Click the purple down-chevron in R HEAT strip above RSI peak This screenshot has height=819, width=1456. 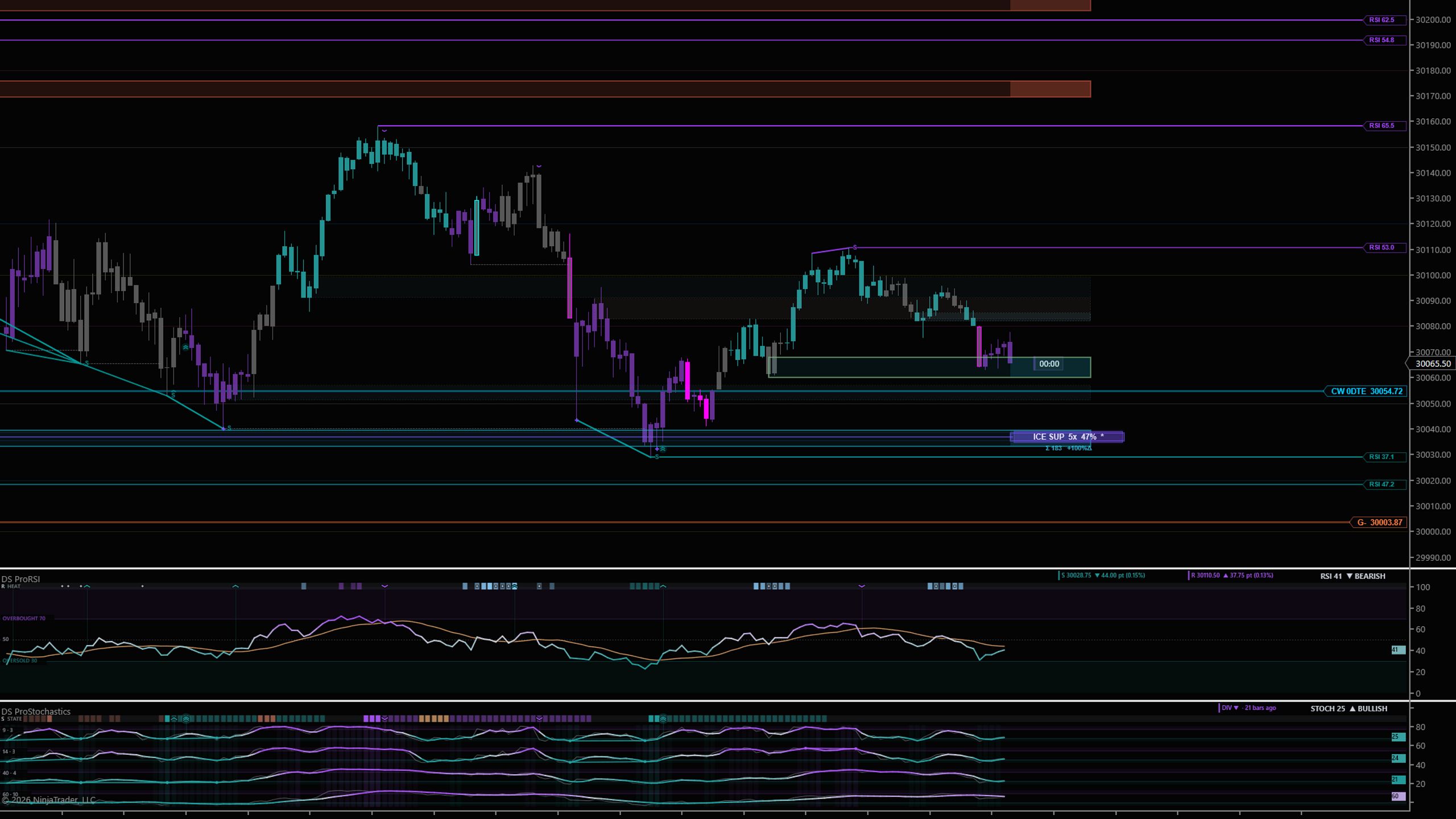coord(384,586)
